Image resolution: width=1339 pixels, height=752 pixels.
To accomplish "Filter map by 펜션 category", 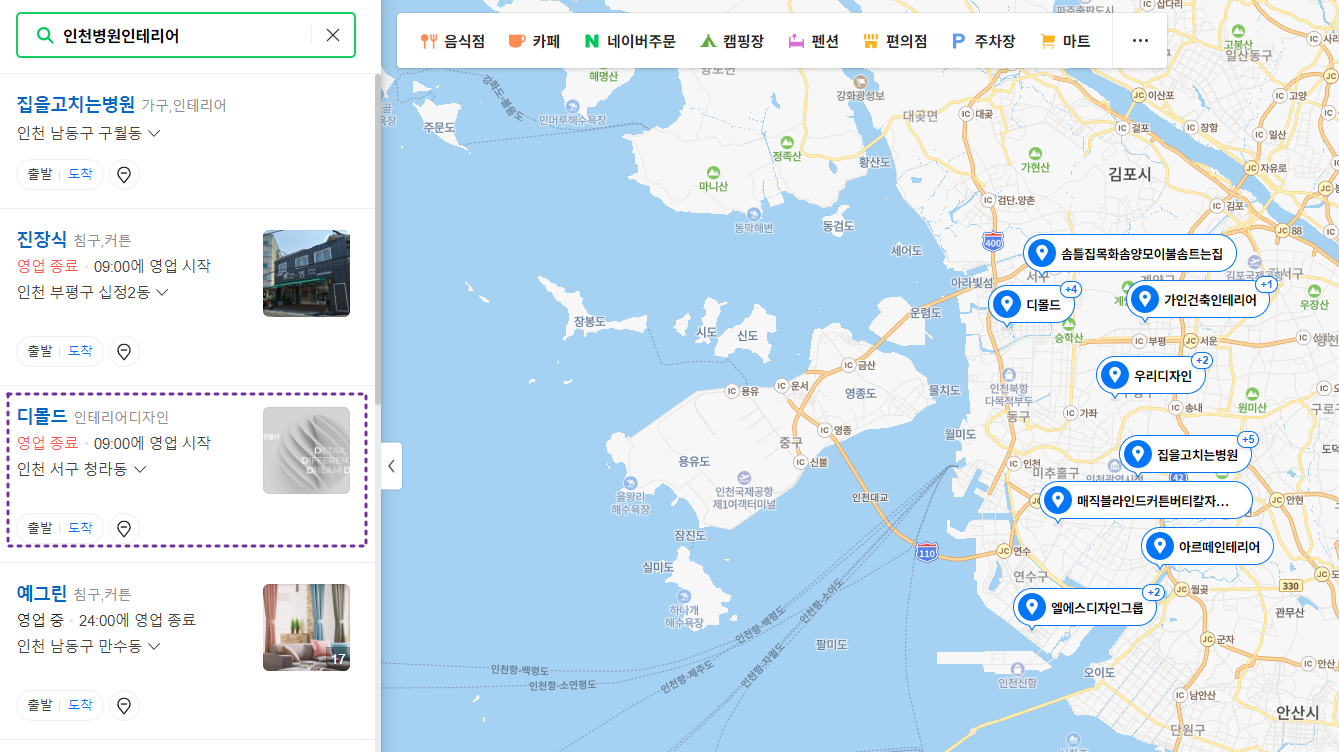I will point(813,41).
